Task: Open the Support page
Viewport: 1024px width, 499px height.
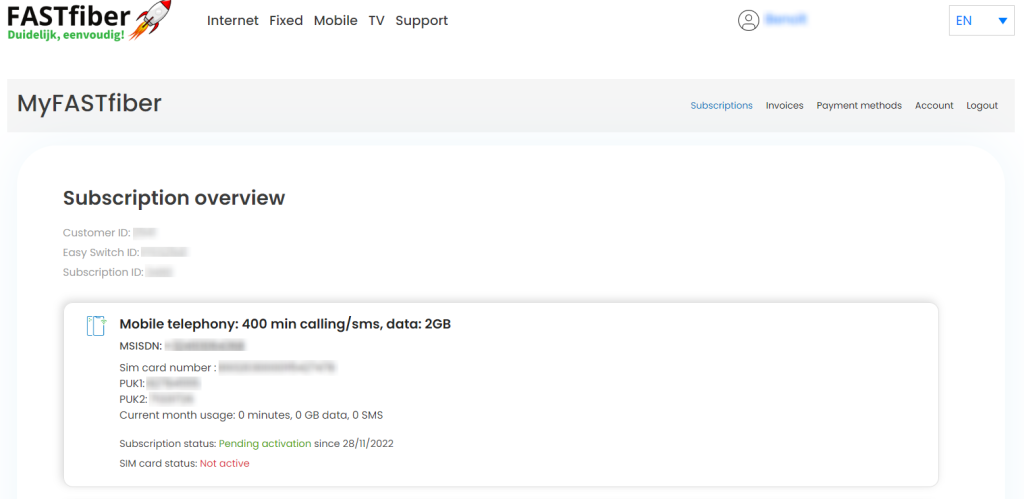Action: (421, 20)
